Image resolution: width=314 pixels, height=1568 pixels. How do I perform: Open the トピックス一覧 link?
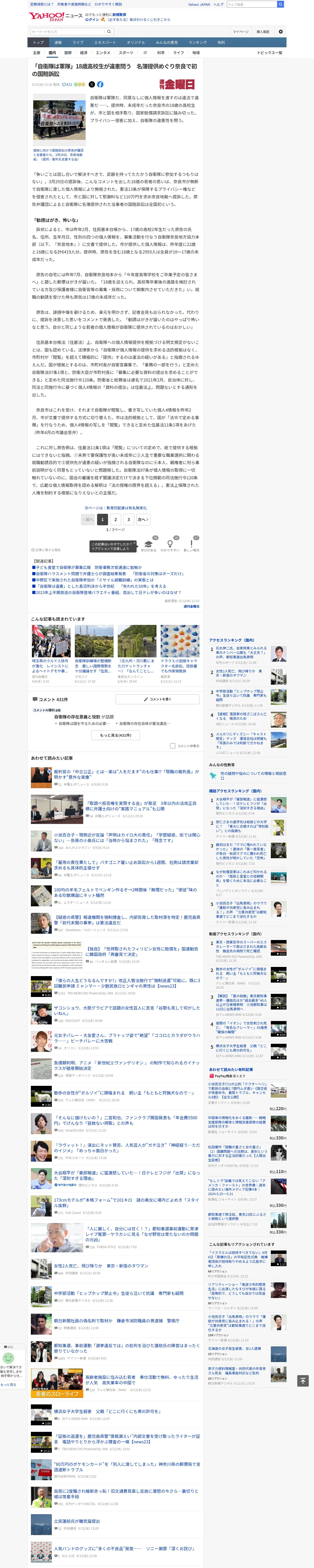pos(270,53)
